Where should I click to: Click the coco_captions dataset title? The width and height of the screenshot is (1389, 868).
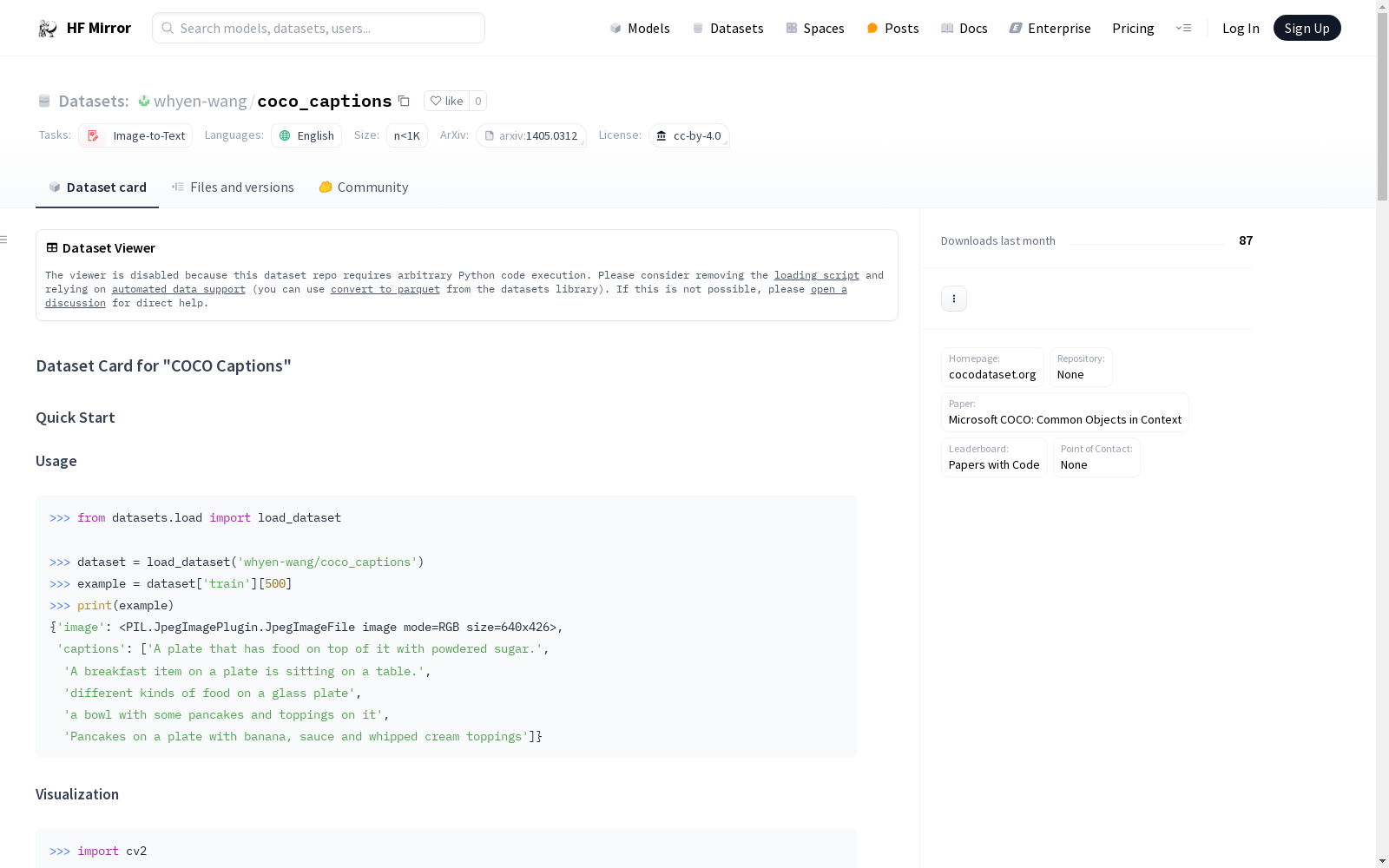tap(324, 101)
